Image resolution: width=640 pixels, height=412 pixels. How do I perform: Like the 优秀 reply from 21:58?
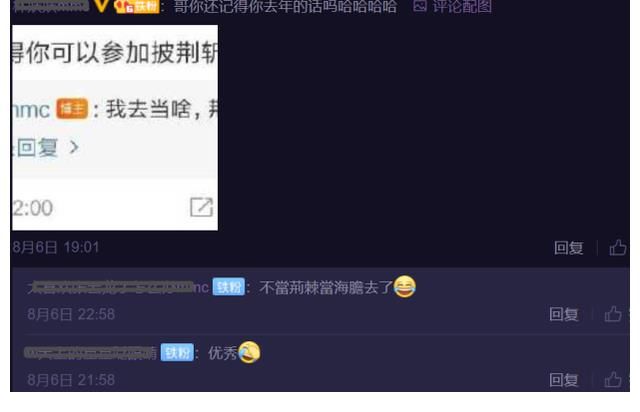[x=613, y=380]
